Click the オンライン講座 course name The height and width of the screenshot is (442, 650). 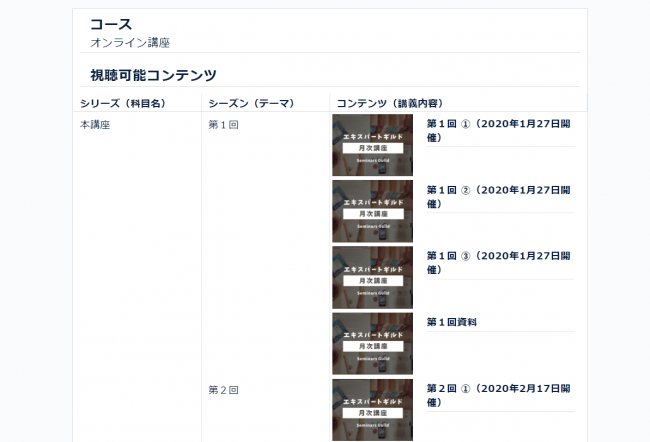pos(130,42)
